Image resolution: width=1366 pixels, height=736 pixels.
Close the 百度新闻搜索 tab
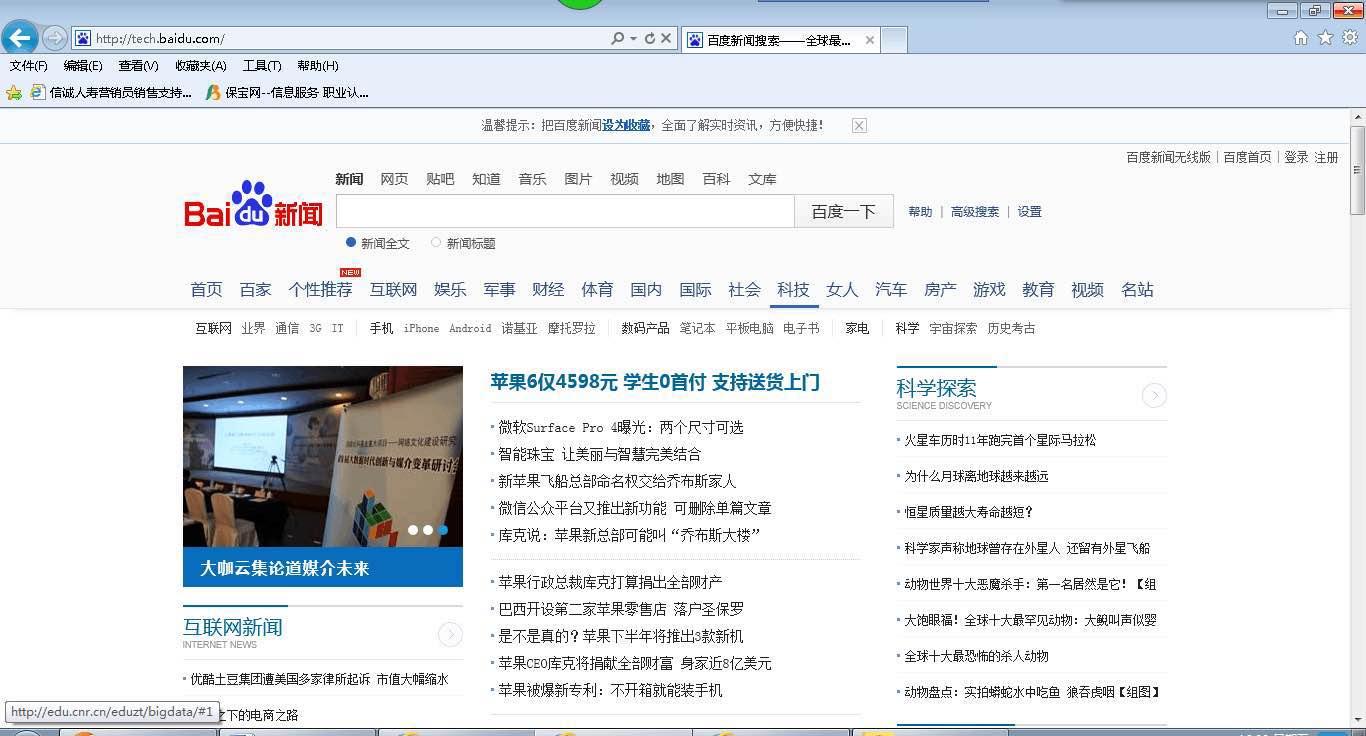click(869, 40)
